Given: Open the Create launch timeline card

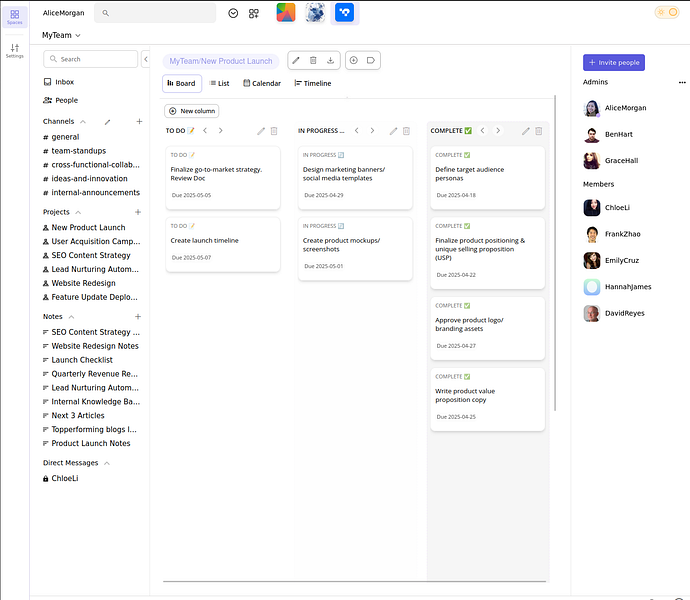Looking at the screenshot, I should point(223,245).
